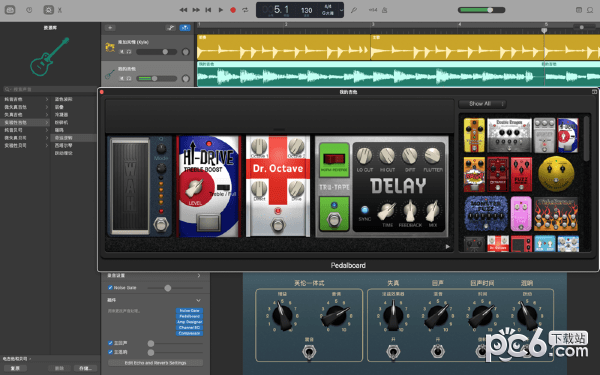Toggle the Count-in 1234 button
The width and height of the screenshot is (600, 375).
pyautogui.click(x=373, y=10)
